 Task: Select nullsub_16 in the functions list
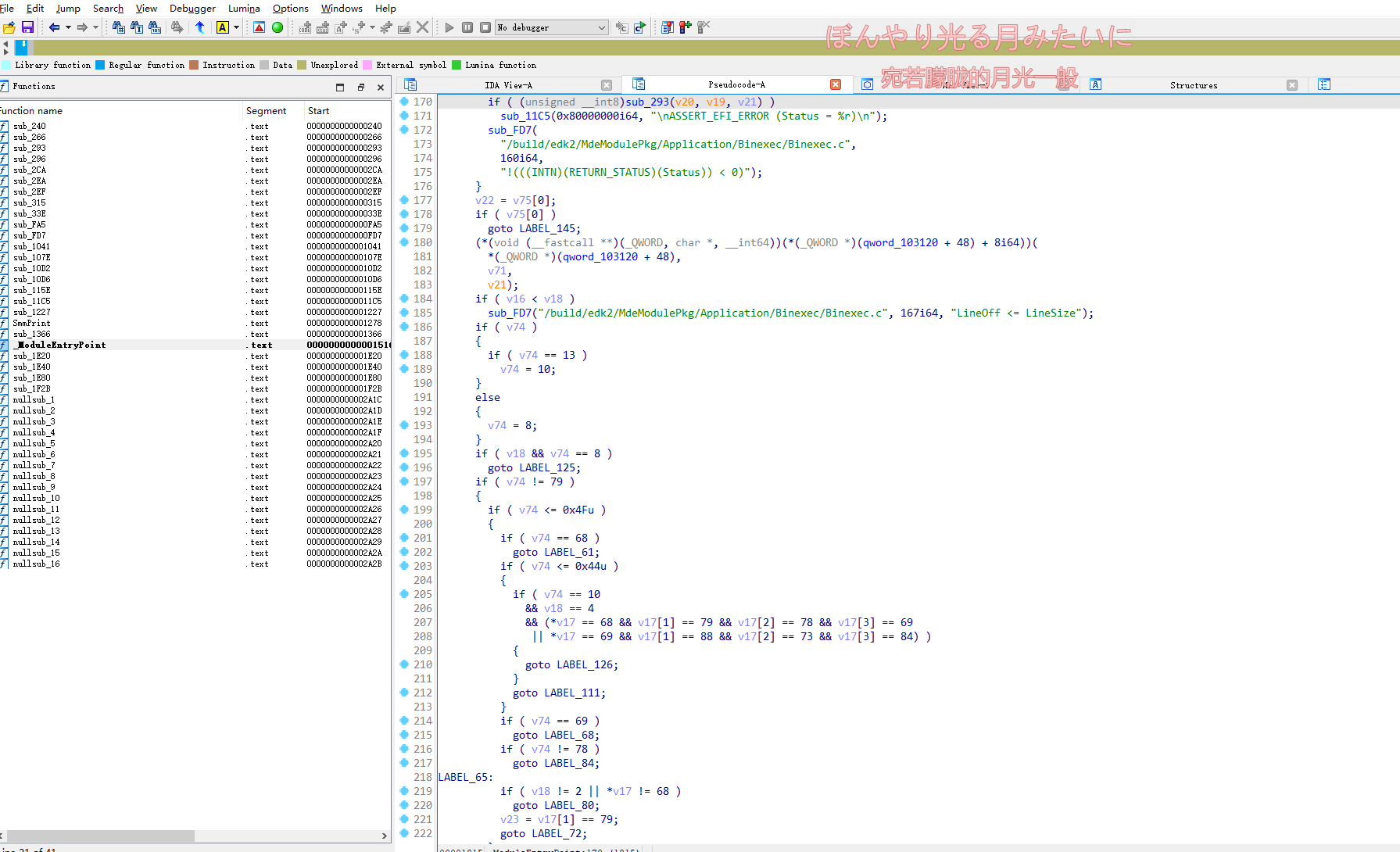click(195, 564)
